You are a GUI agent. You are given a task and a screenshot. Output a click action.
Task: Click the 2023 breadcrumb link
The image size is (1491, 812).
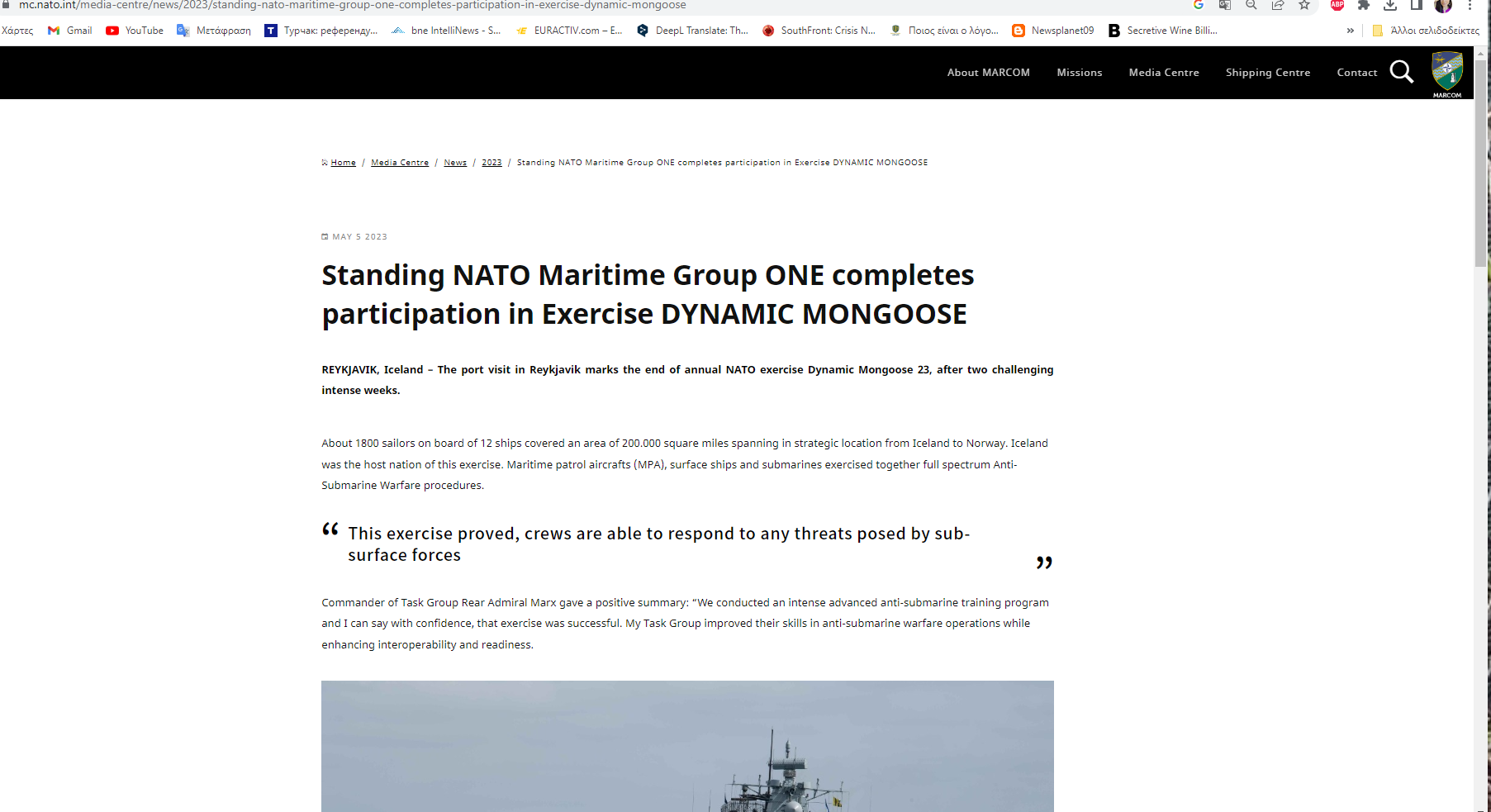(491, 163)
